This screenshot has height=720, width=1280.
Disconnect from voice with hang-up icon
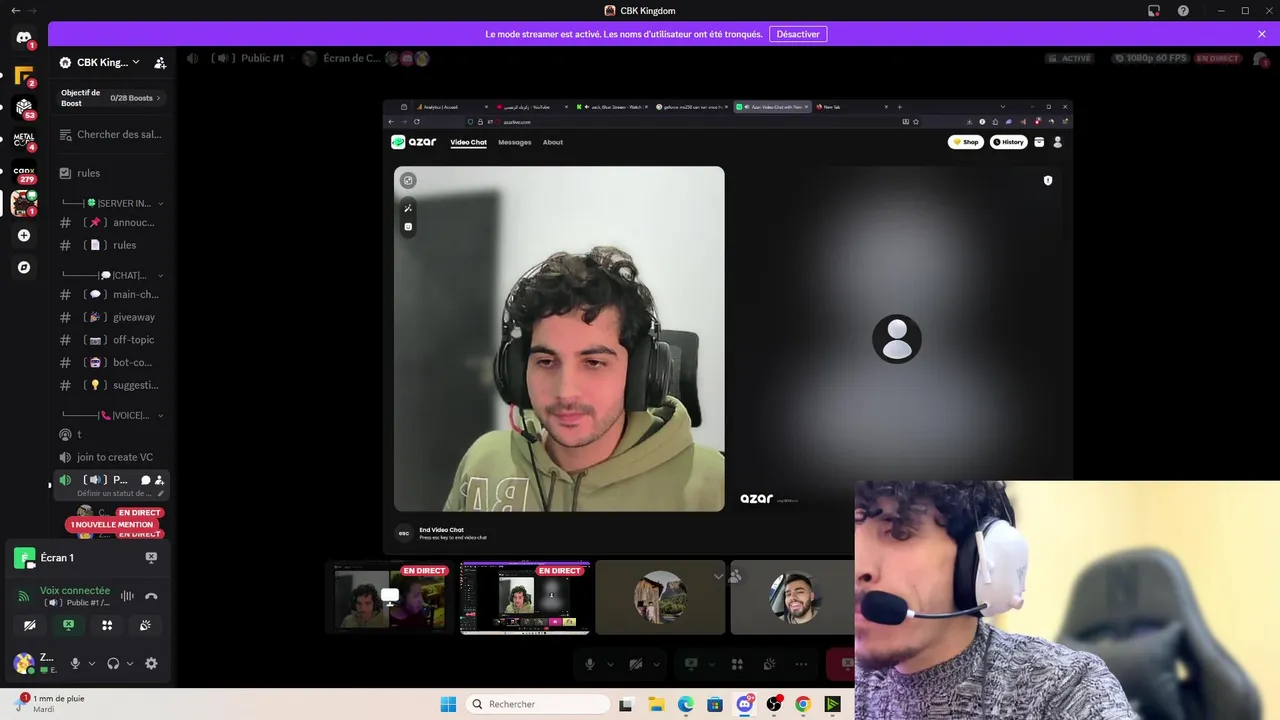[151, 596]
